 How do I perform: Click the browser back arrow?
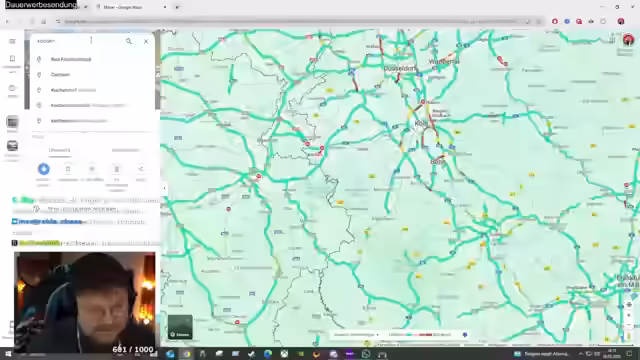[7, 21]
